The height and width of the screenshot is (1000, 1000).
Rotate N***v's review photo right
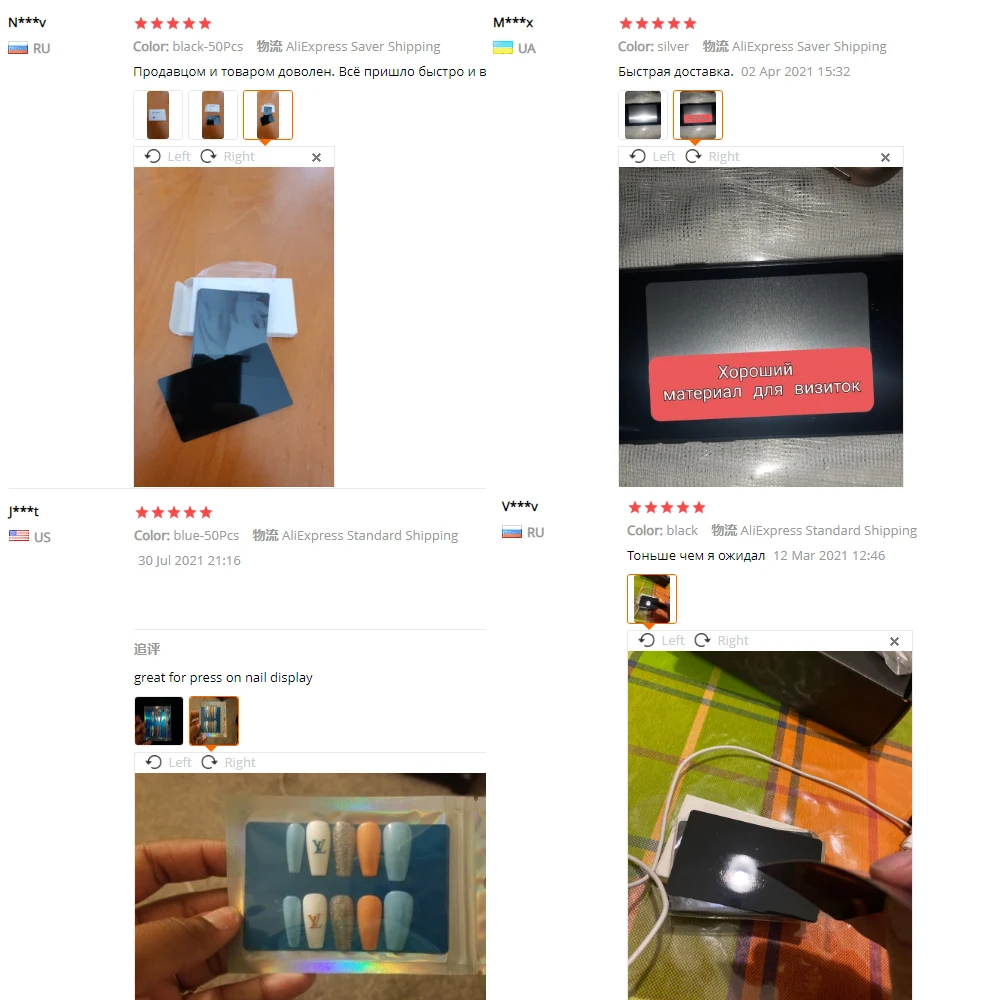(227, 156)
